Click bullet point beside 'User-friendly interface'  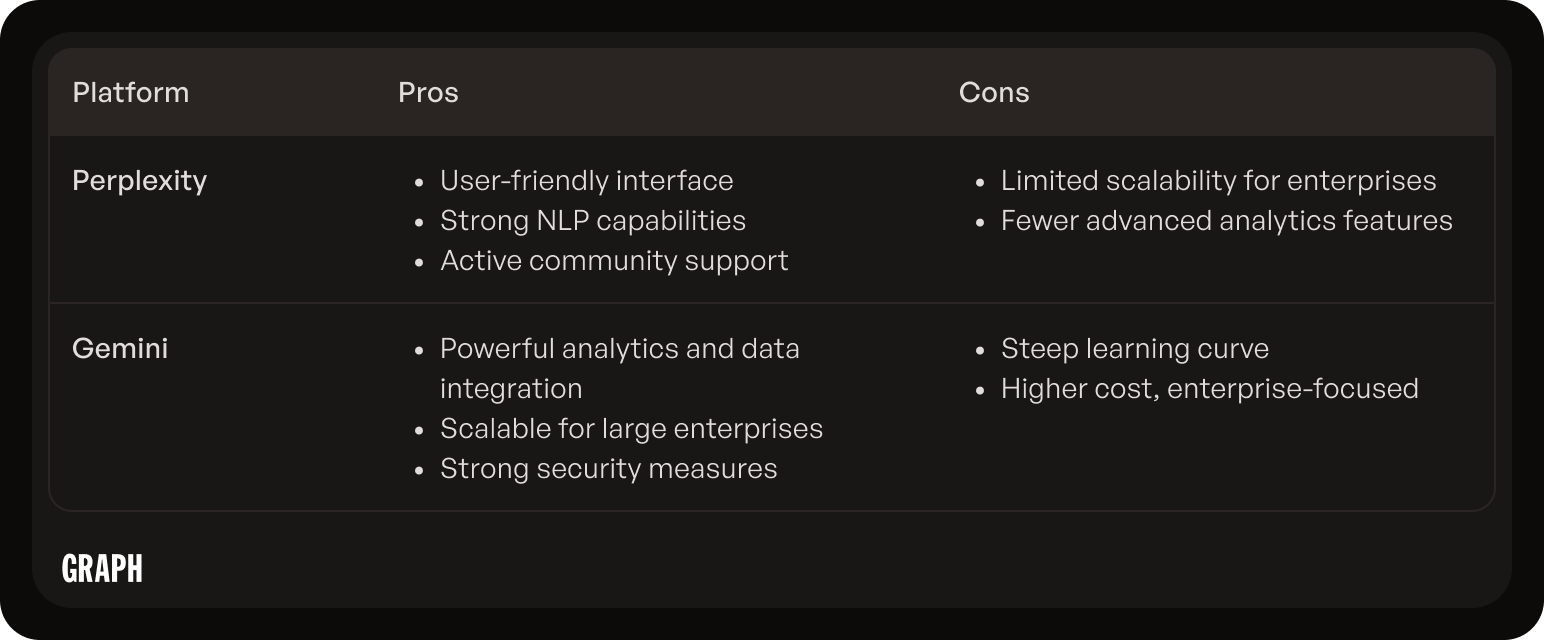(420, 182)
